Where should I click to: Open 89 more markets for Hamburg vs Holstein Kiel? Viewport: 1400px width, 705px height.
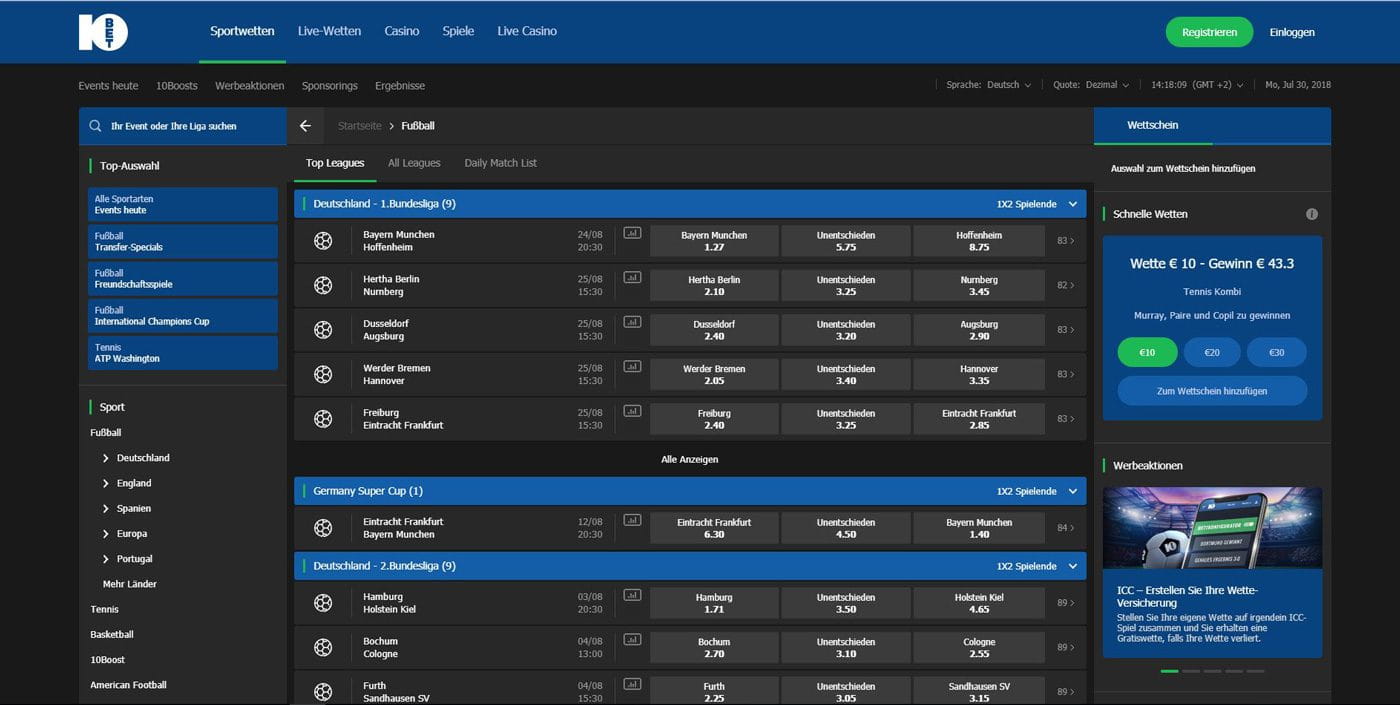pyautogui.click(x=1066, y=603)
